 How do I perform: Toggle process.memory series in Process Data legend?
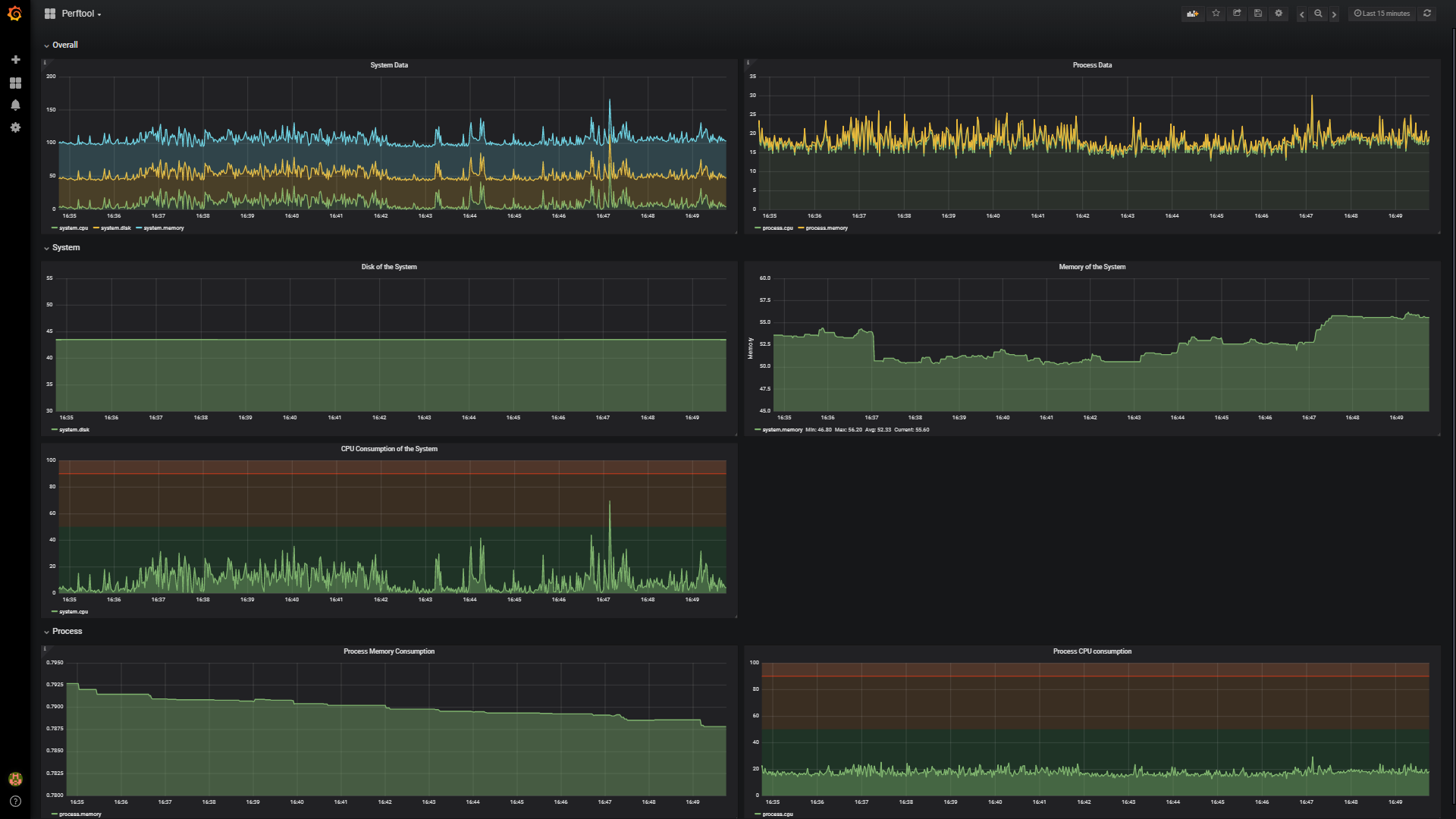pos(826,227)
